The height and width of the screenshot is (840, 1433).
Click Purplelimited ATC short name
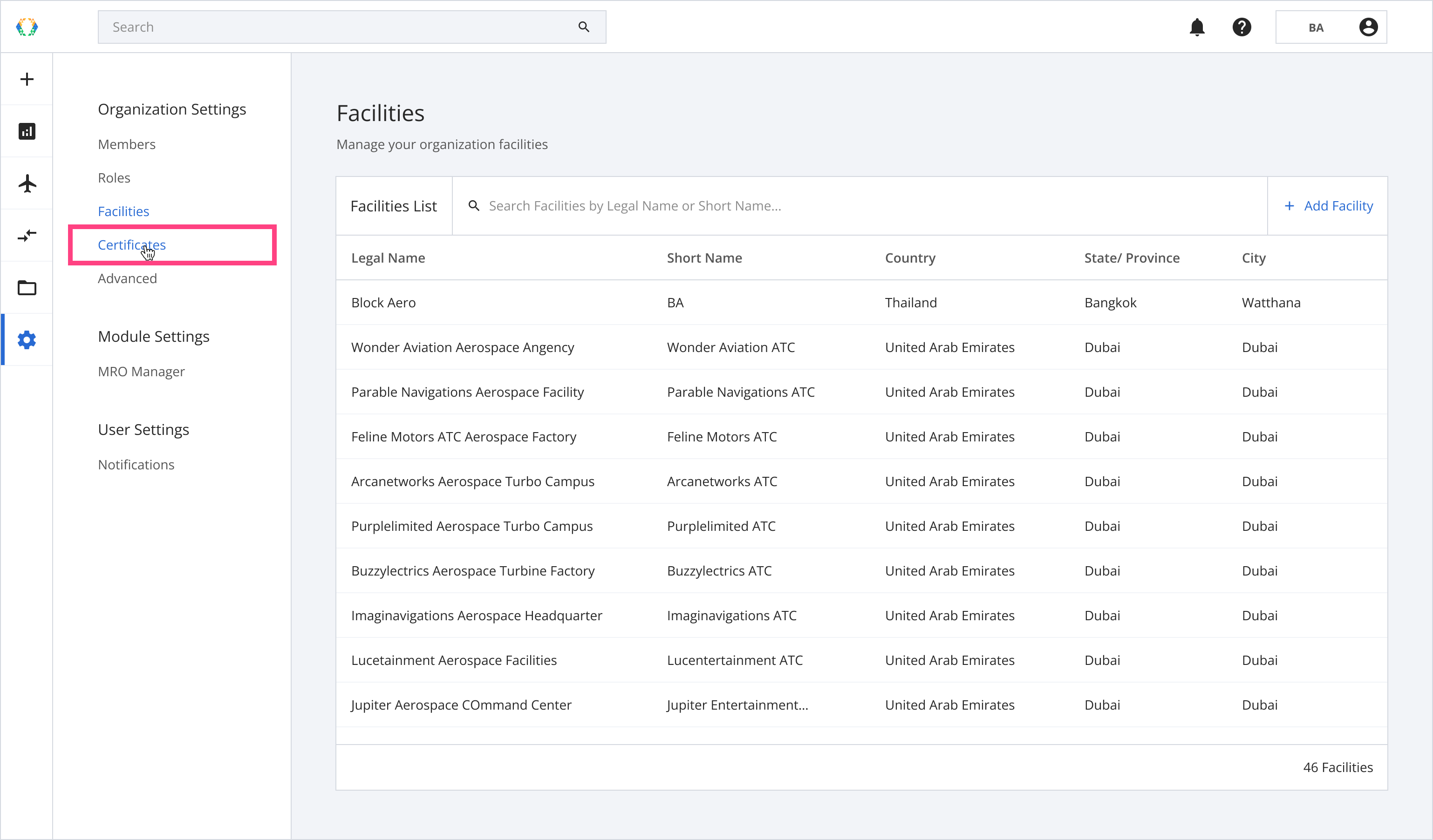(x=722, y=526)
